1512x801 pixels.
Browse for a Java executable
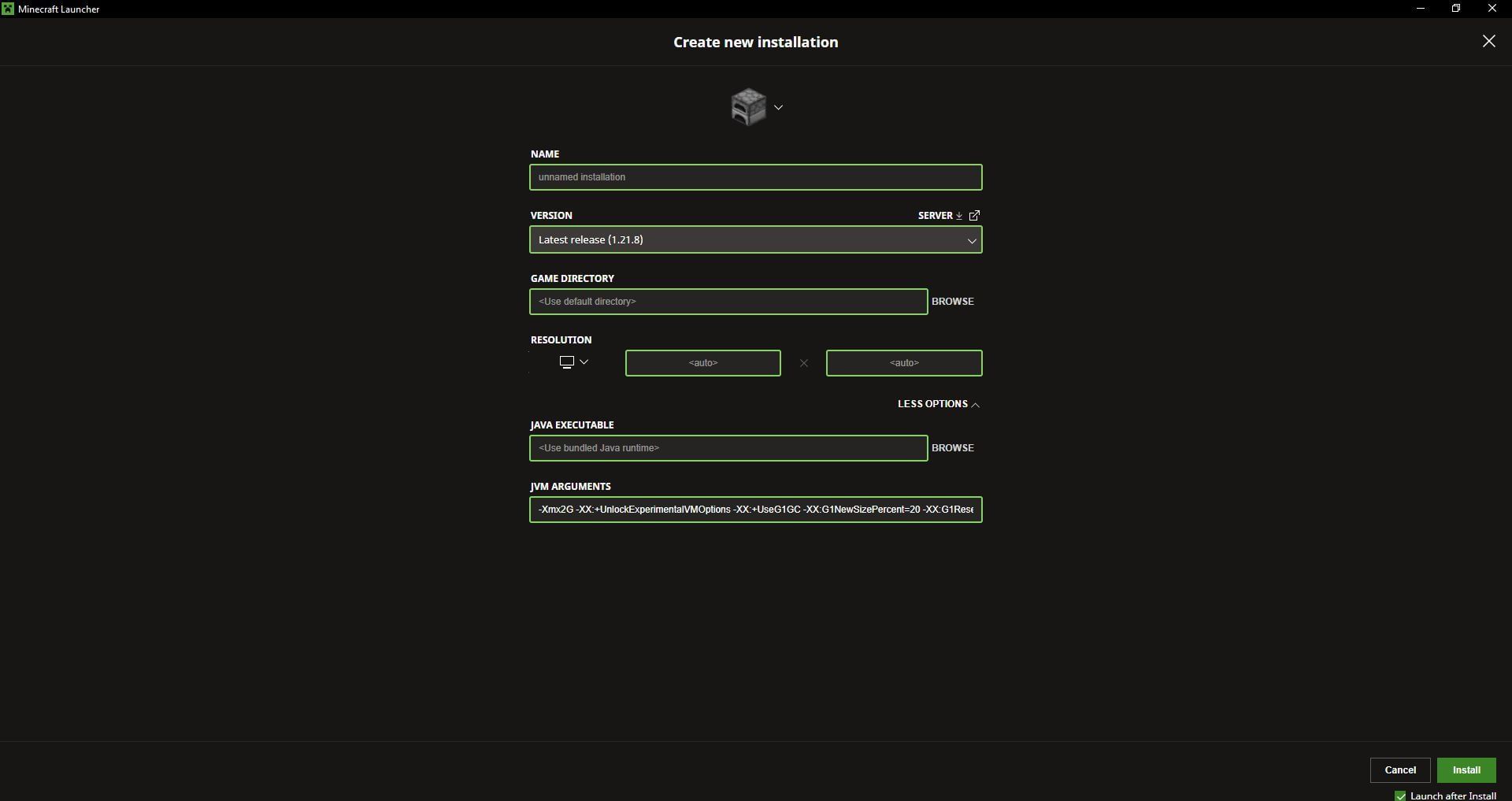(x=952, y=447)
